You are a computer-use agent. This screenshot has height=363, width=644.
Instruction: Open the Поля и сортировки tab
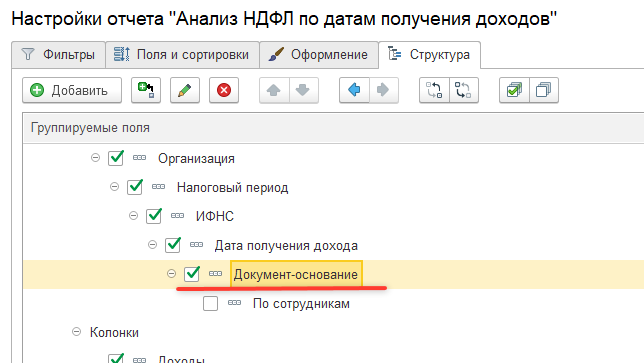point(182,55)
